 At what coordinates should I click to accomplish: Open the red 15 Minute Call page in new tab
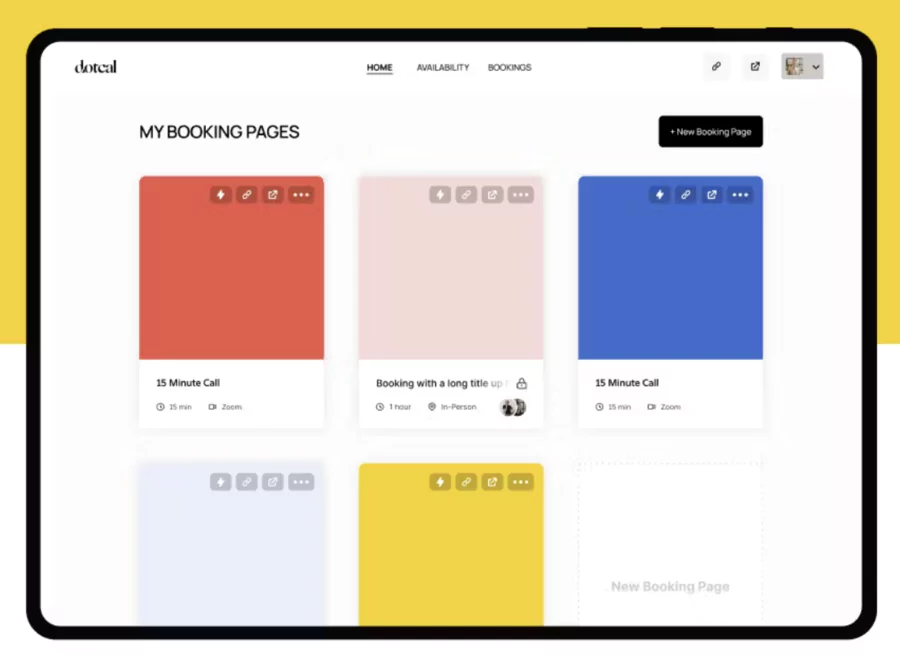272,195
